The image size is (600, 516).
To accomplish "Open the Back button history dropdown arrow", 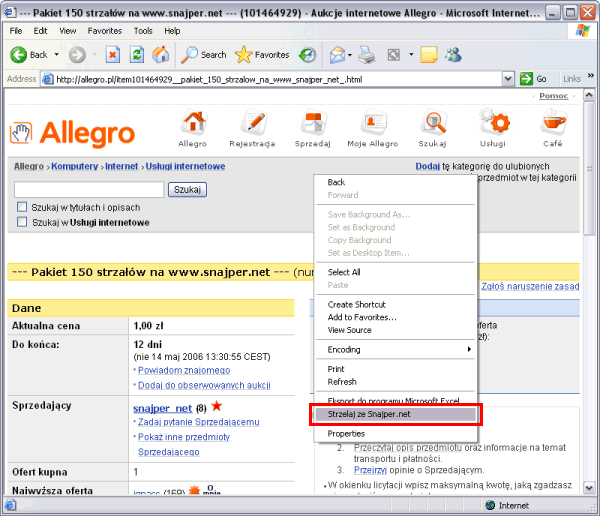I will click(57, 55).
